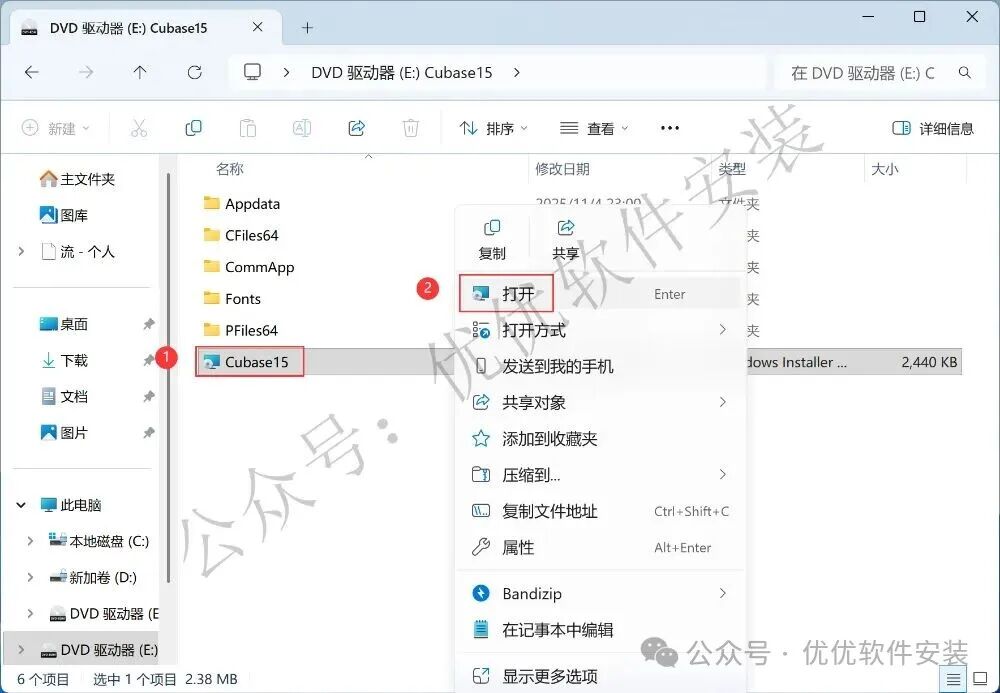This screenshot has height=693, width=1000.
Task: Choose 打开 in the context menu
Action: click(x=600, y=294)
